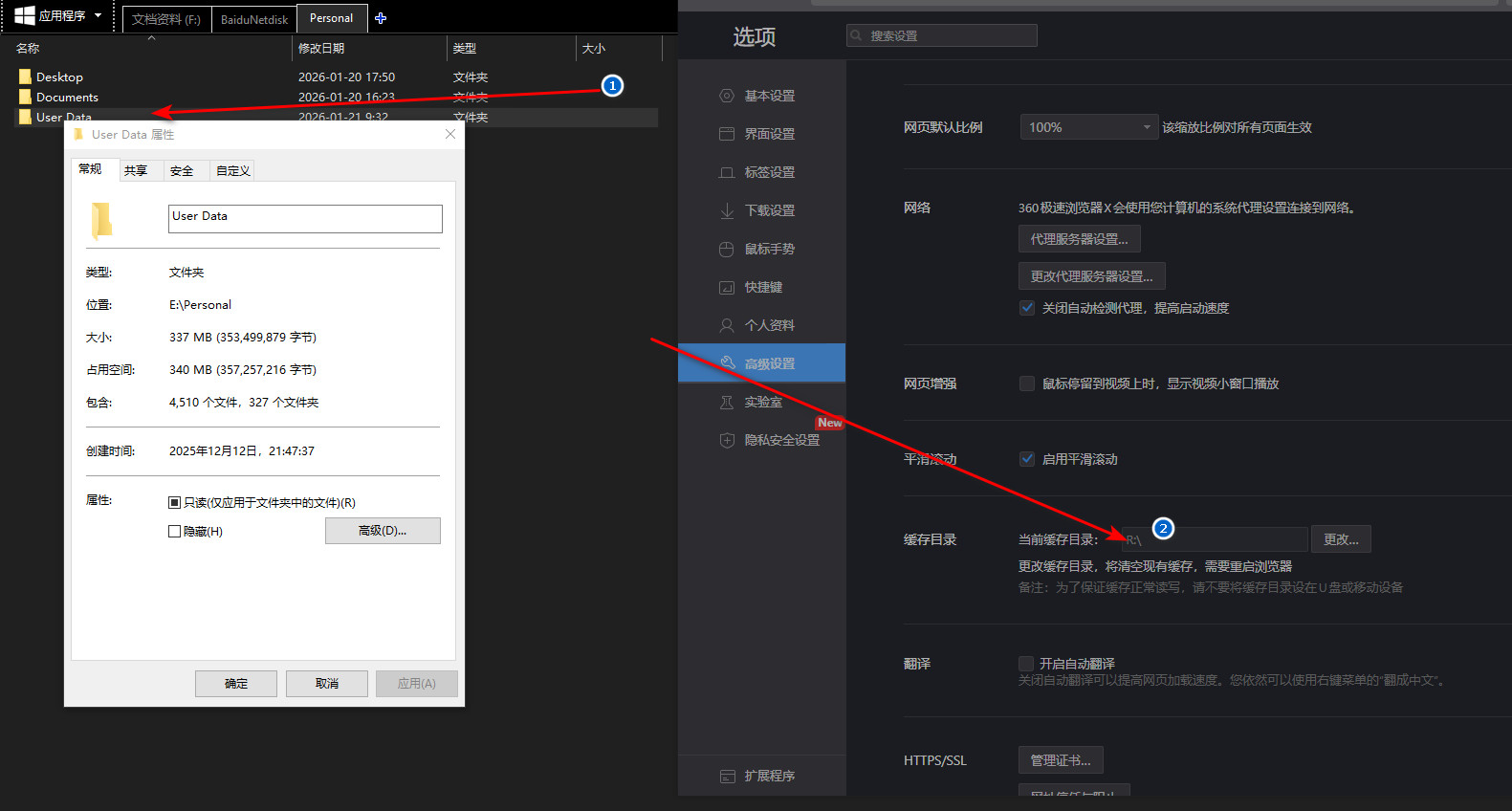Viewport: 1512px width, 811px height.
Task: Add a new tab with plus icon
Action: tap(381, 18)
